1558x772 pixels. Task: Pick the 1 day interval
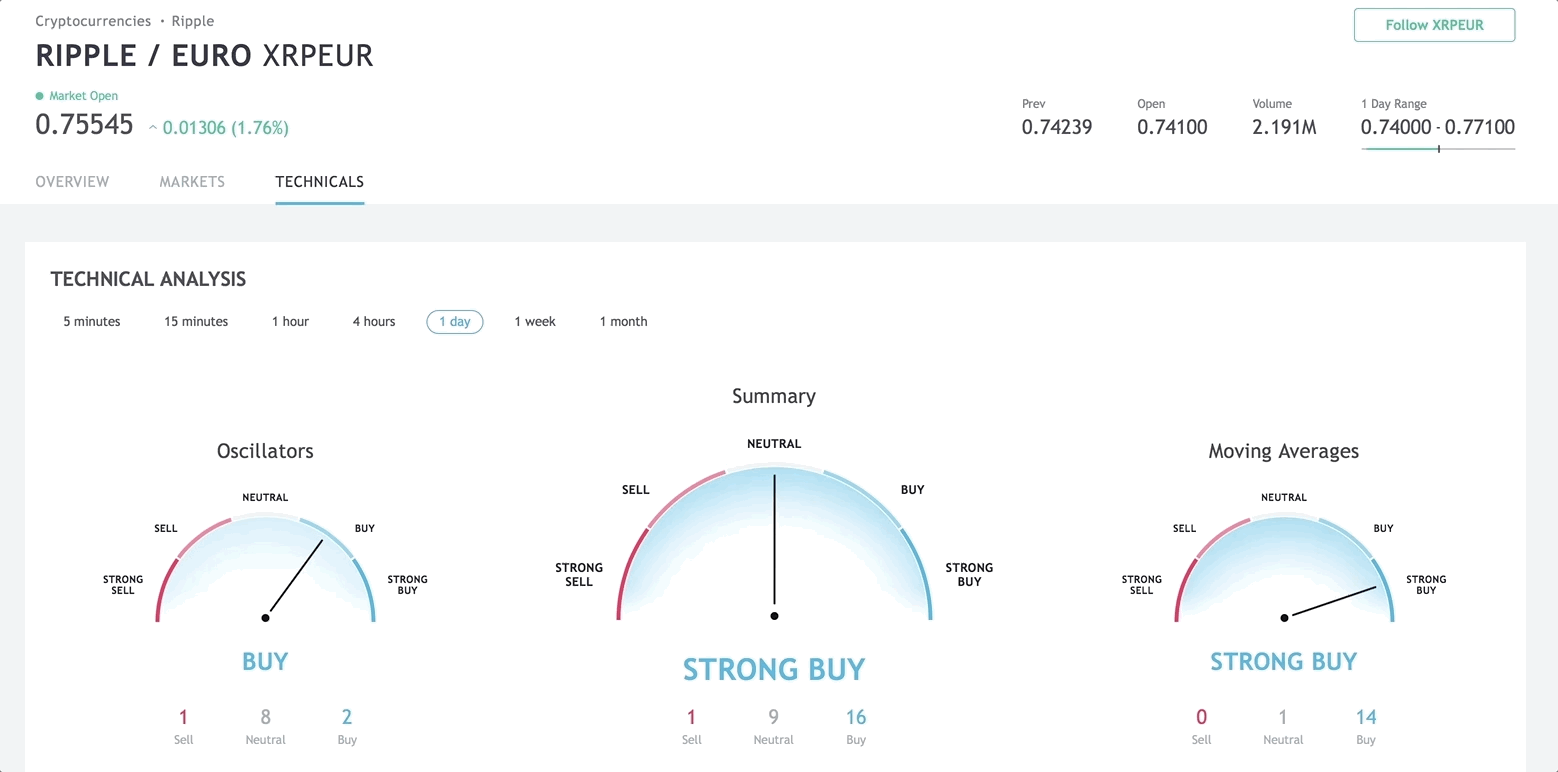[455, 322]
